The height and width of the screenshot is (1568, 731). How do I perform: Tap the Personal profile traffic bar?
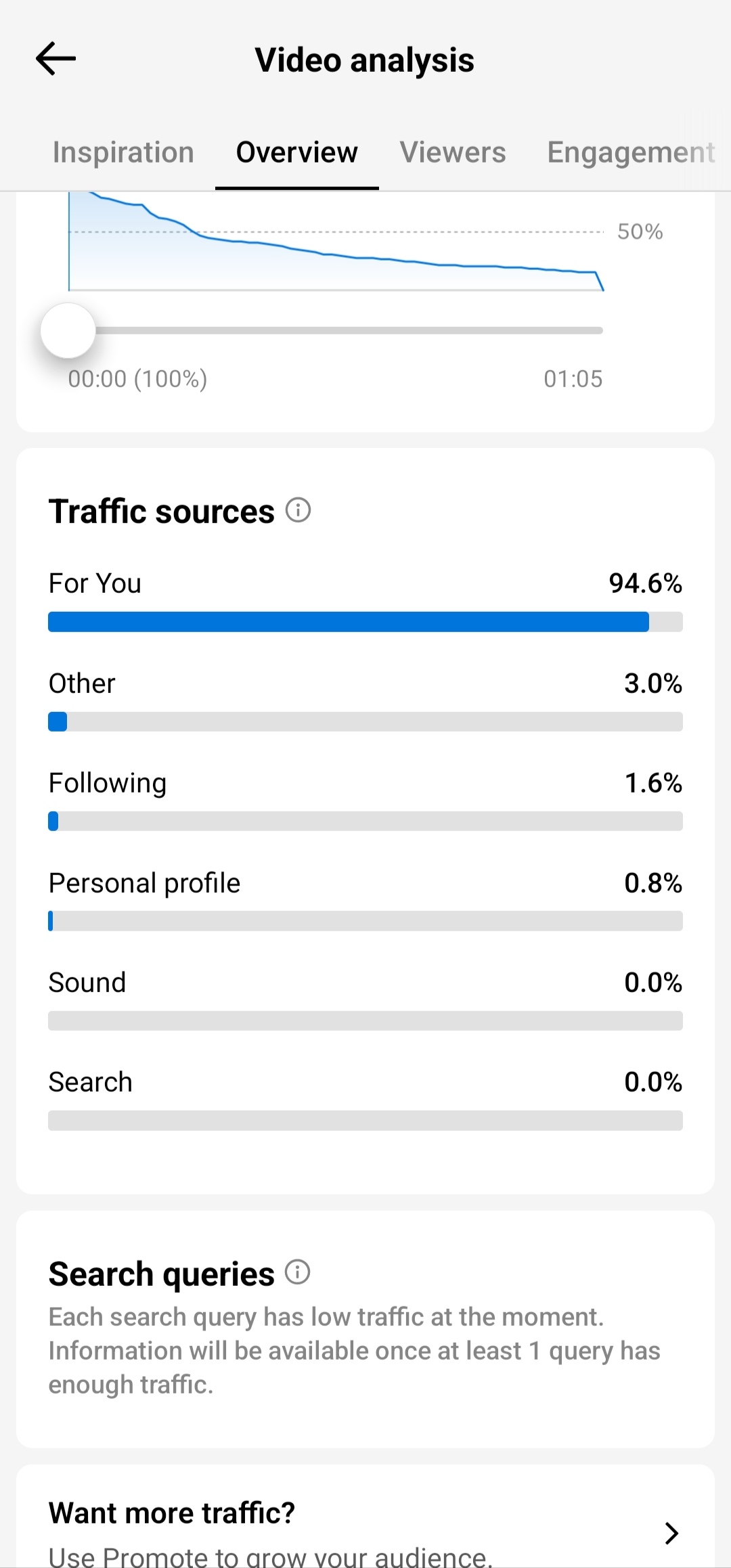[365, 921]
